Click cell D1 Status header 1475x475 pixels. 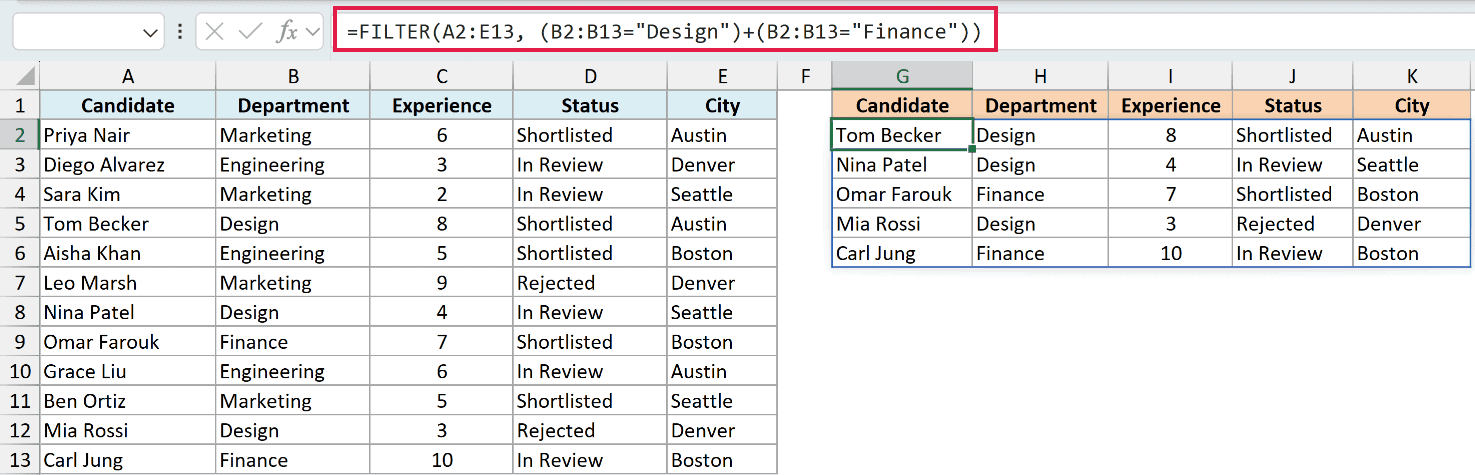coord(590,106)
